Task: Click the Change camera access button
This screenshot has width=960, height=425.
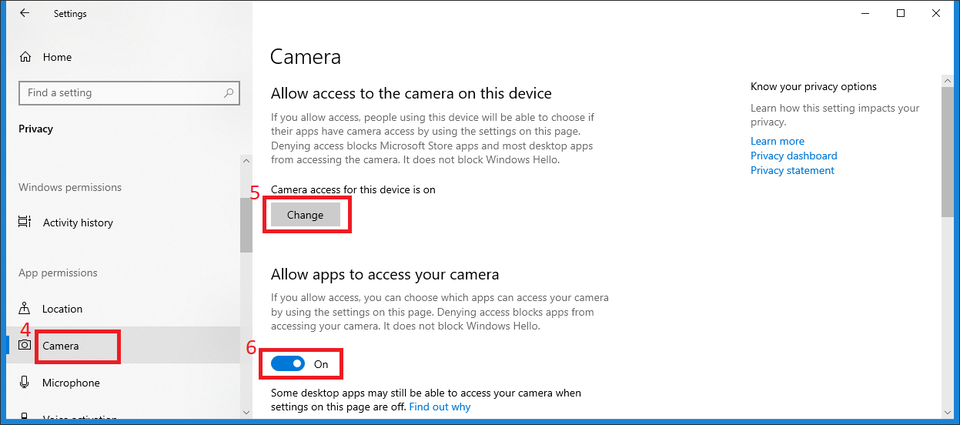Action: tap(305, 215)
